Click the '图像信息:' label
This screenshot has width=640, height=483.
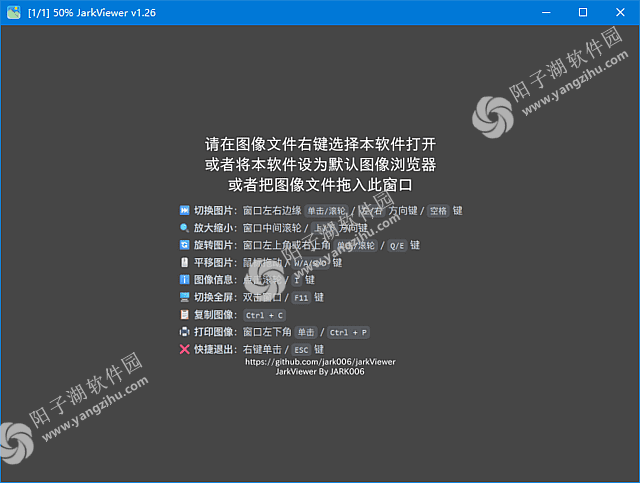point(215,280)
